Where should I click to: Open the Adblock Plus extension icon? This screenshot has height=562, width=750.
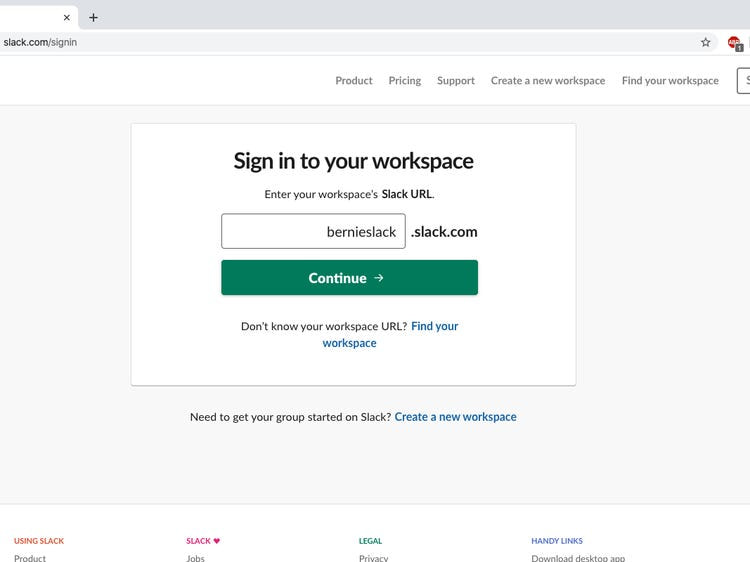[735, 43]
